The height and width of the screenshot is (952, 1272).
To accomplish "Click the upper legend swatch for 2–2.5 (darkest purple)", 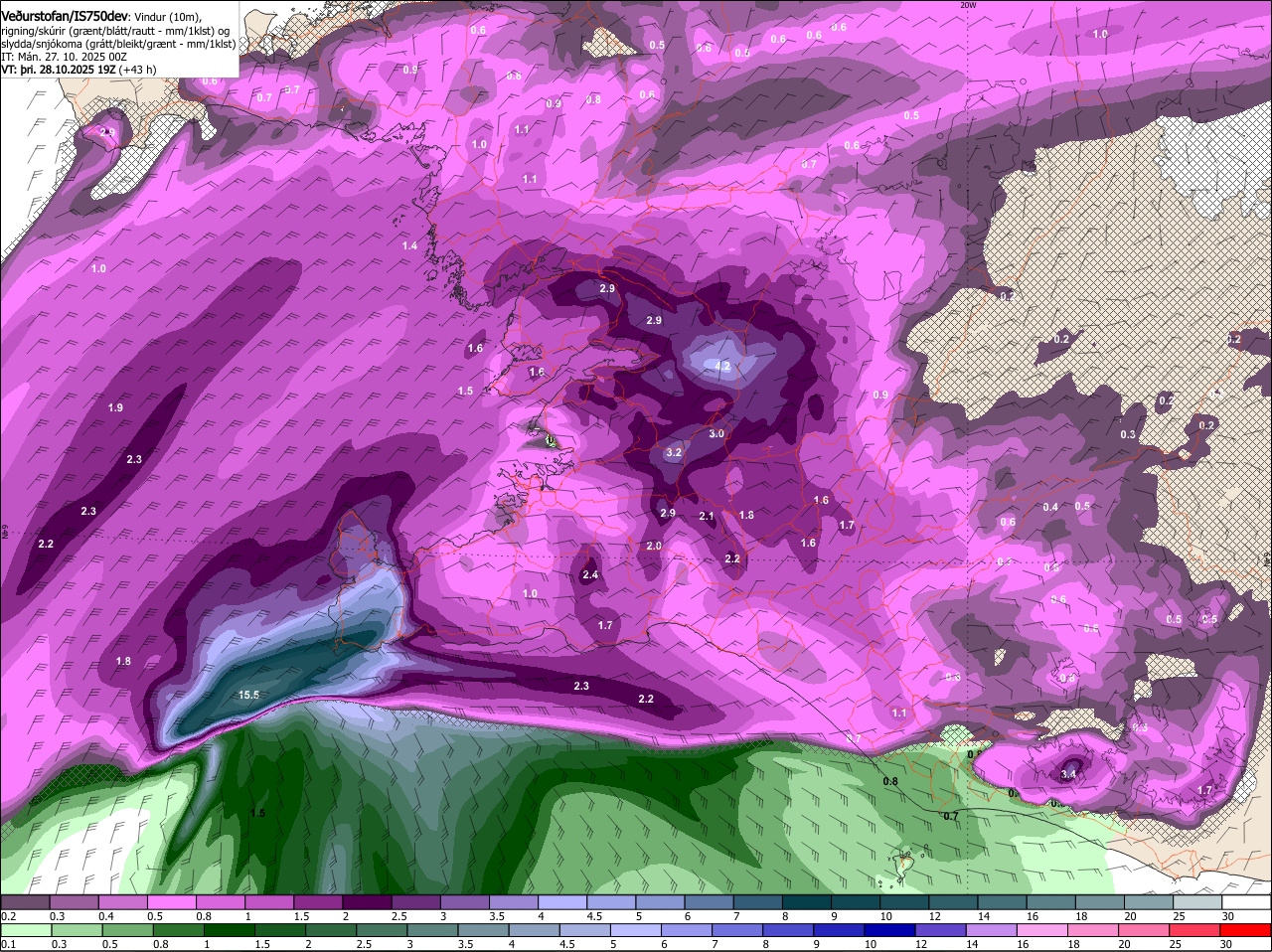I will point(367,902).
